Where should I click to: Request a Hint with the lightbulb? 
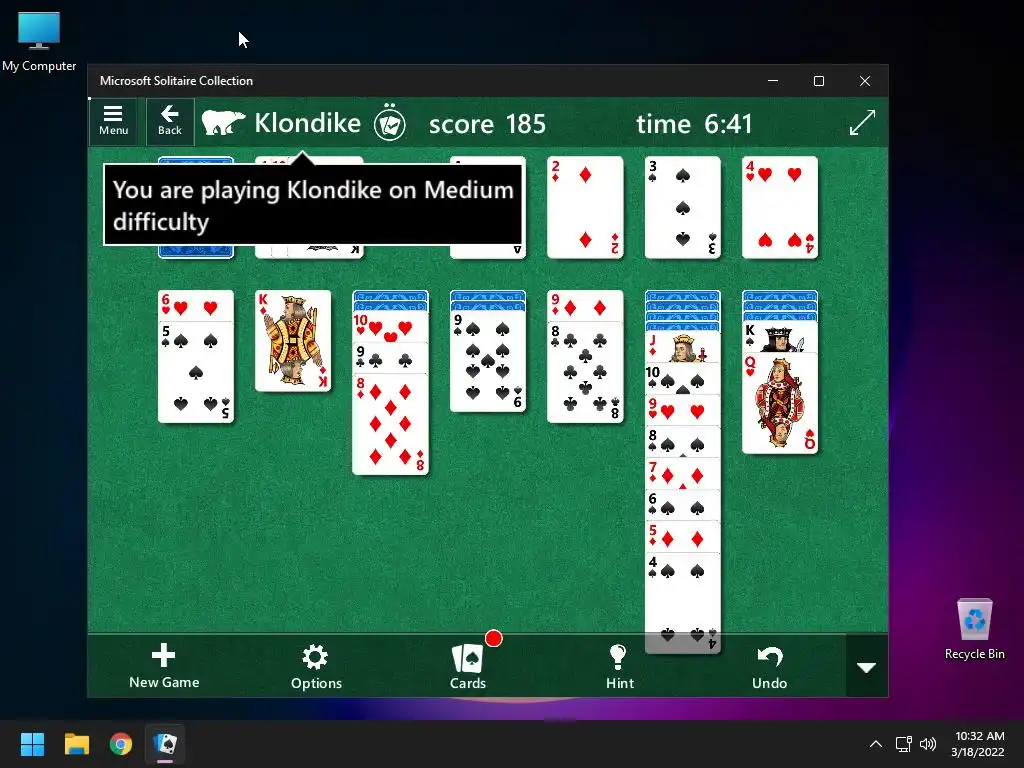tap(619, 666)
